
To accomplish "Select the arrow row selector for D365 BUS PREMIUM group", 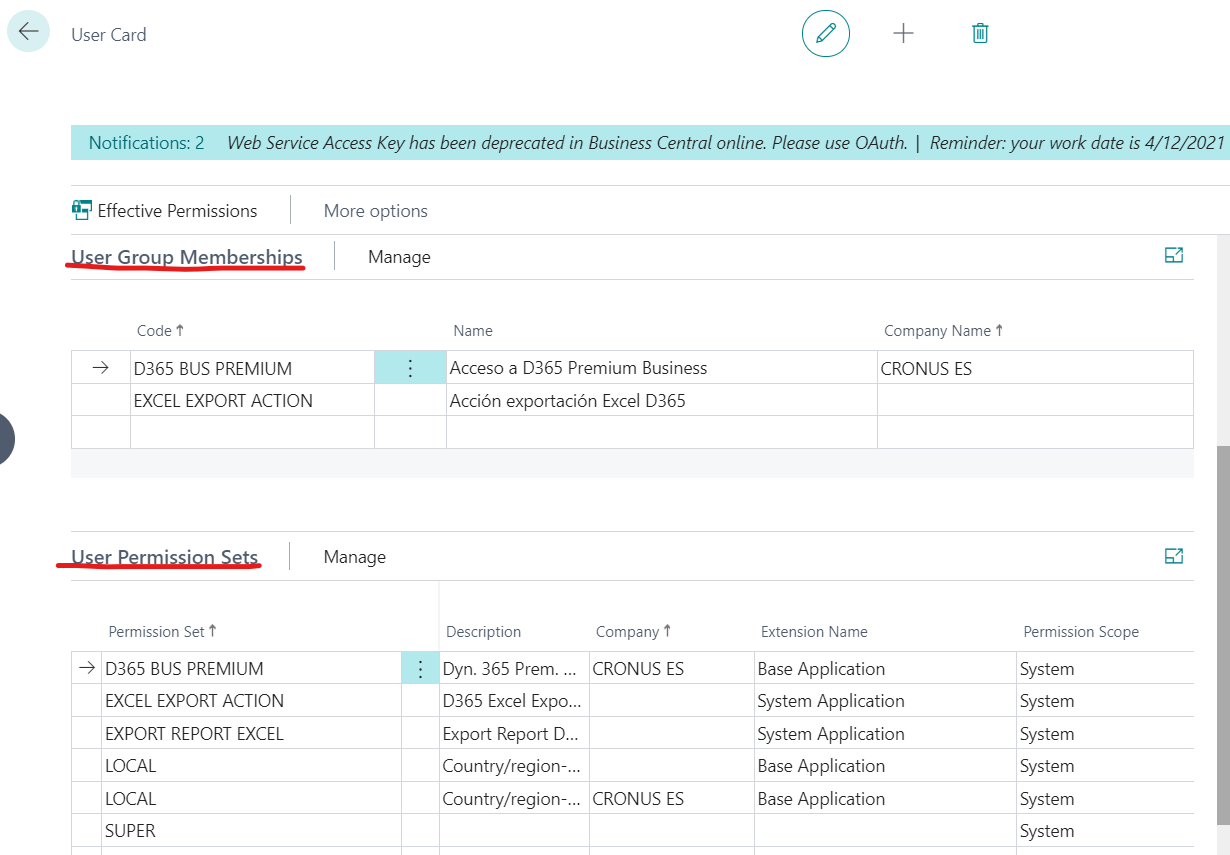I will [100, 368].
